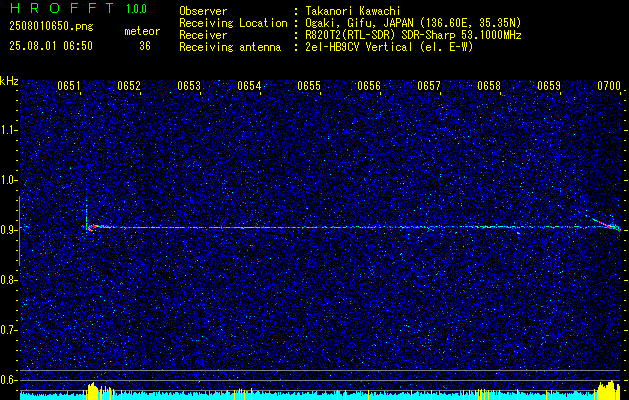Click the 0654 time marker
Viewport: 629px width, 400px height.
pyautogui.click(x=249, y=85)
